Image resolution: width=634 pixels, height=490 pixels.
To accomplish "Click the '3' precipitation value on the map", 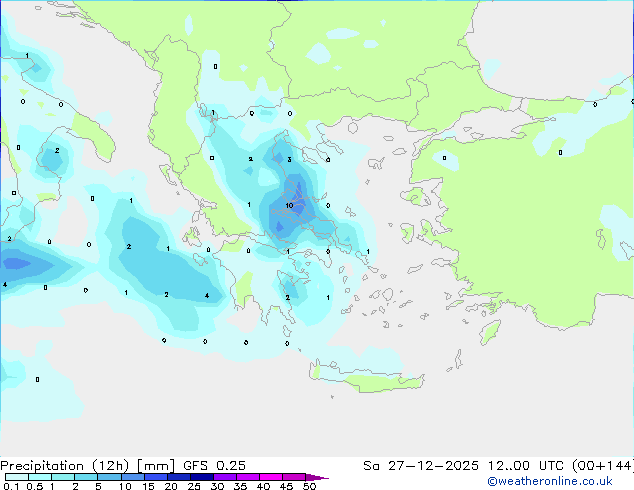I will [289, 159].
